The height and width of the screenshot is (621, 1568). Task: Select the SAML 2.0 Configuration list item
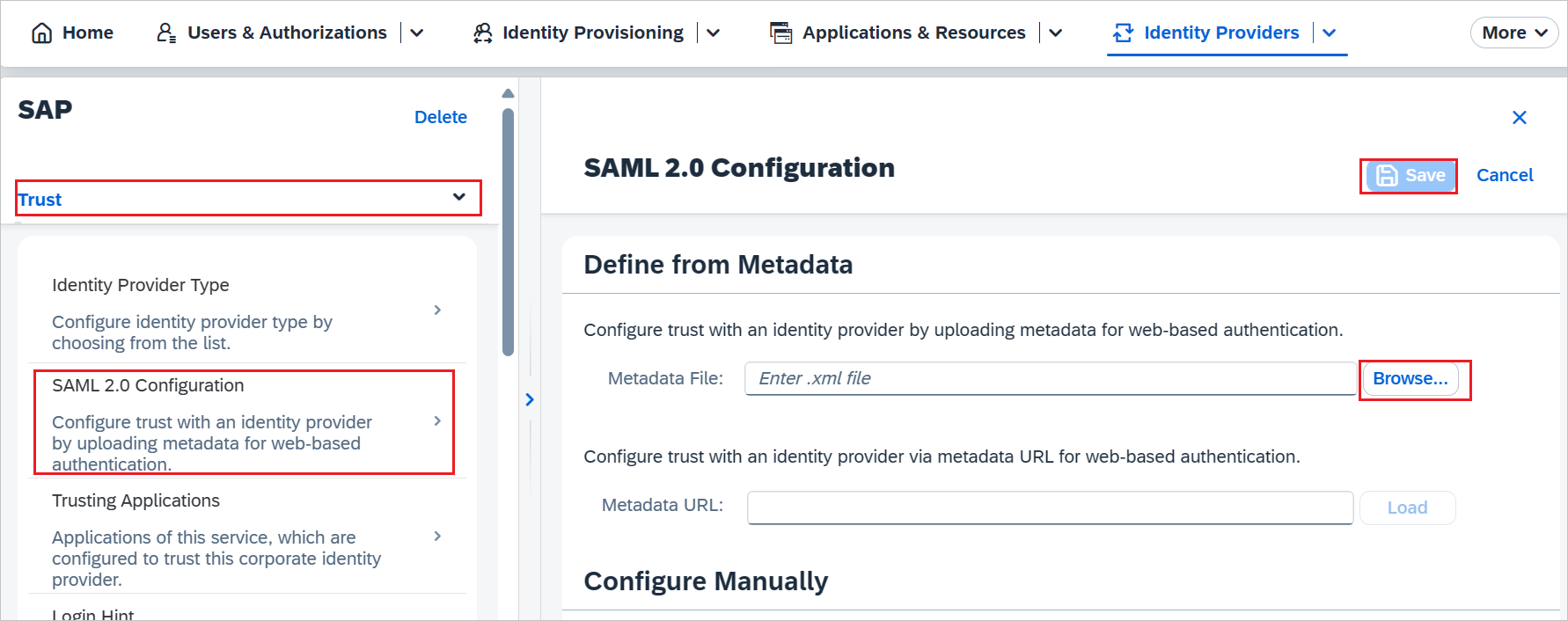(246, 422)
